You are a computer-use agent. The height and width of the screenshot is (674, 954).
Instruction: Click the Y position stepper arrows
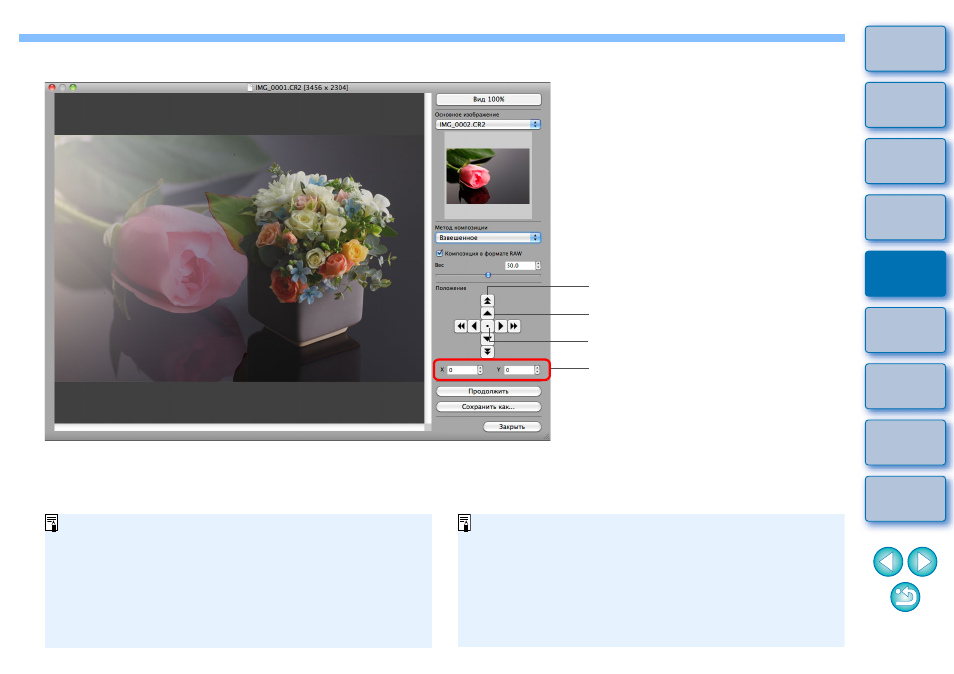[537, 370]
